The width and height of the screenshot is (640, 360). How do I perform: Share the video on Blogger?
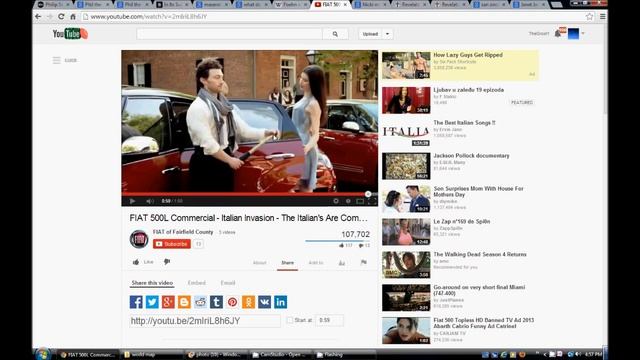click(x=184, y=302)
